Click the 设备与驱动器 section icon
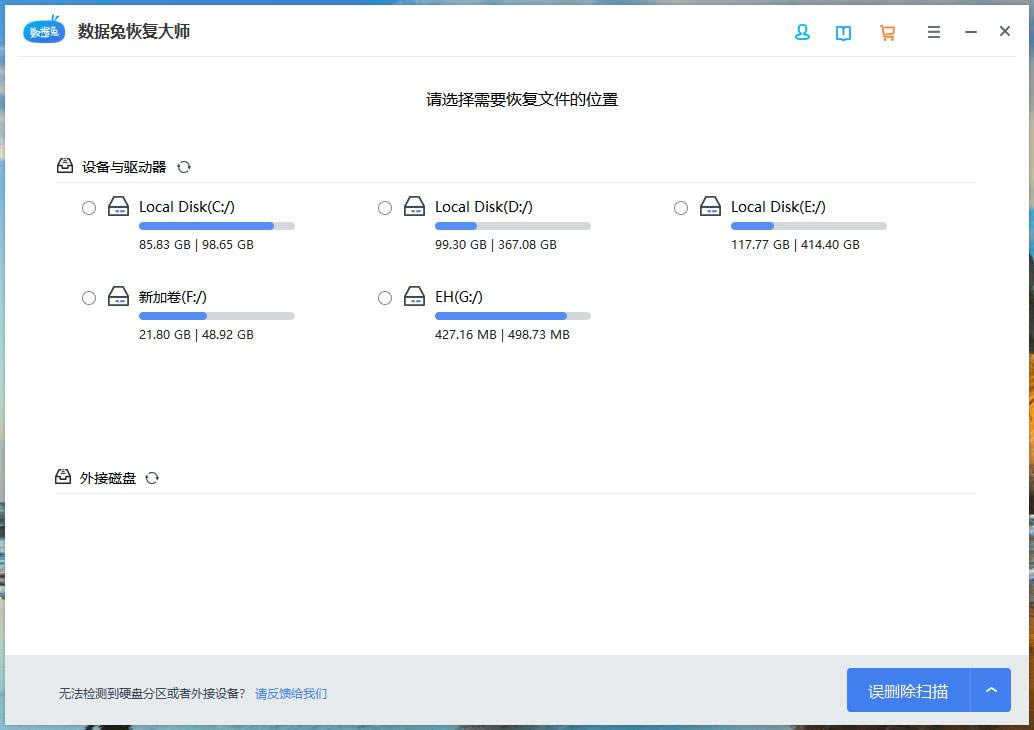Image resolution: width=1034 pixels, height=730 pixels. point(65,166)
